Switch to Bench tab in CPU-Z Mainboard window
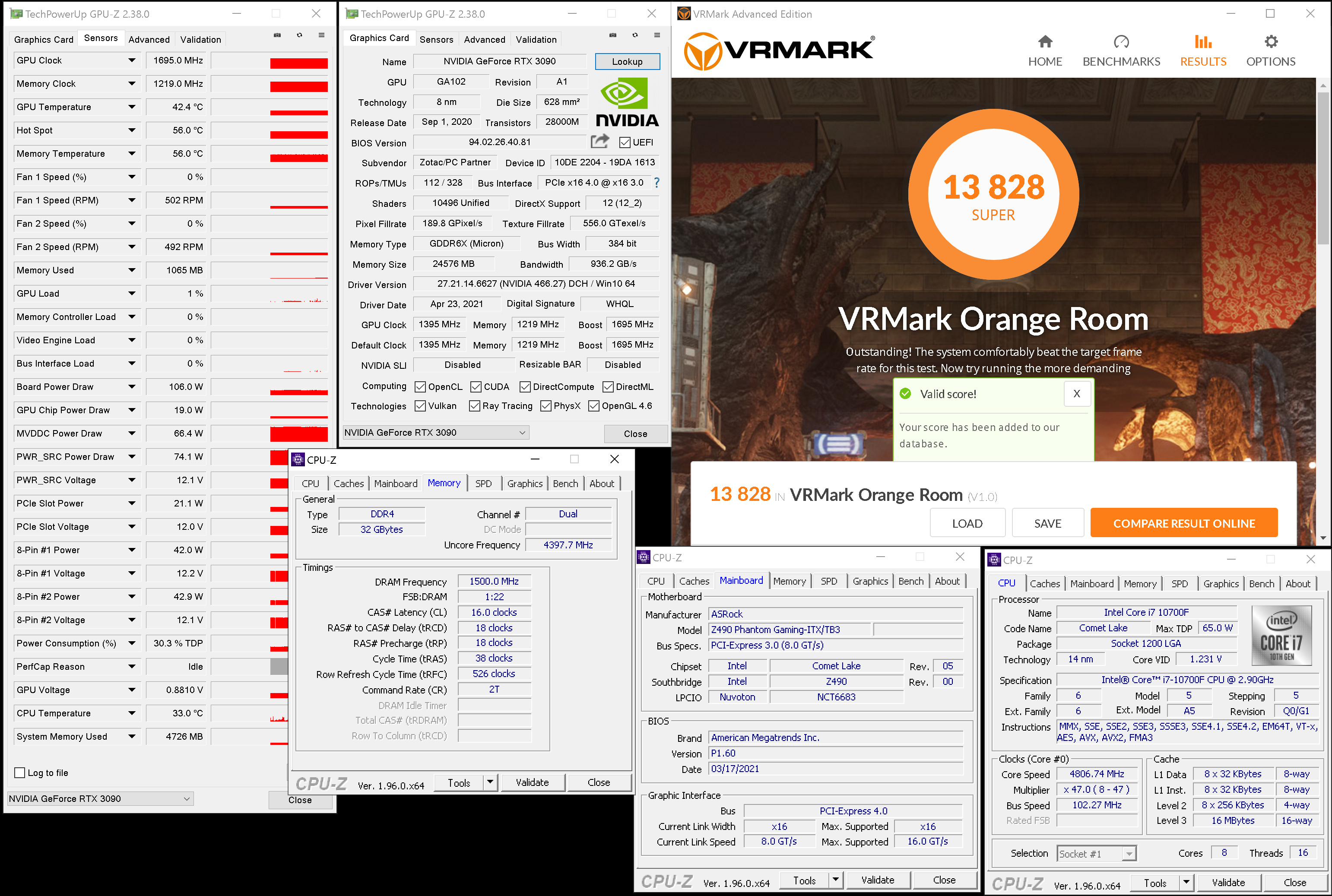The width and height of the screenshot is (1332, 896). click(x=910, y=581)
